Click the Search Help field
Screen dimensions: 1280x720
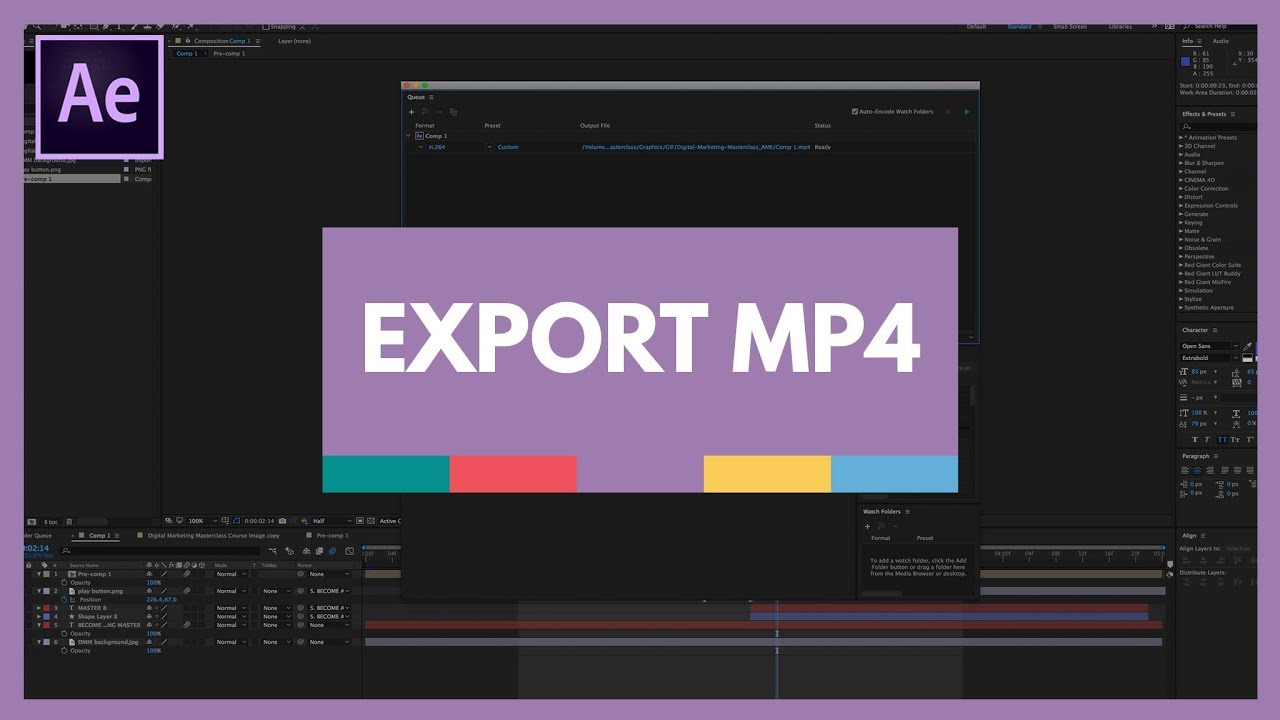pos(1217,26)
